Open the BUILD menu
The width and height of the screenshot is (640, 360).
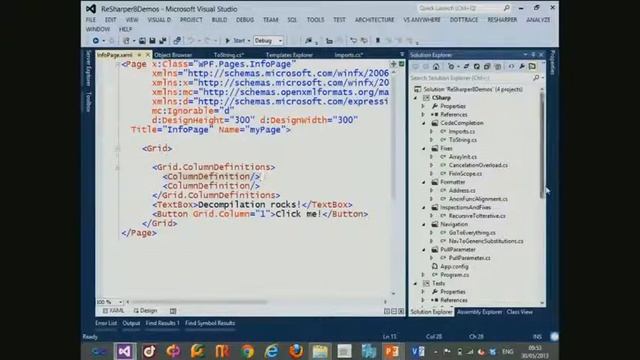tap(219, 20)
